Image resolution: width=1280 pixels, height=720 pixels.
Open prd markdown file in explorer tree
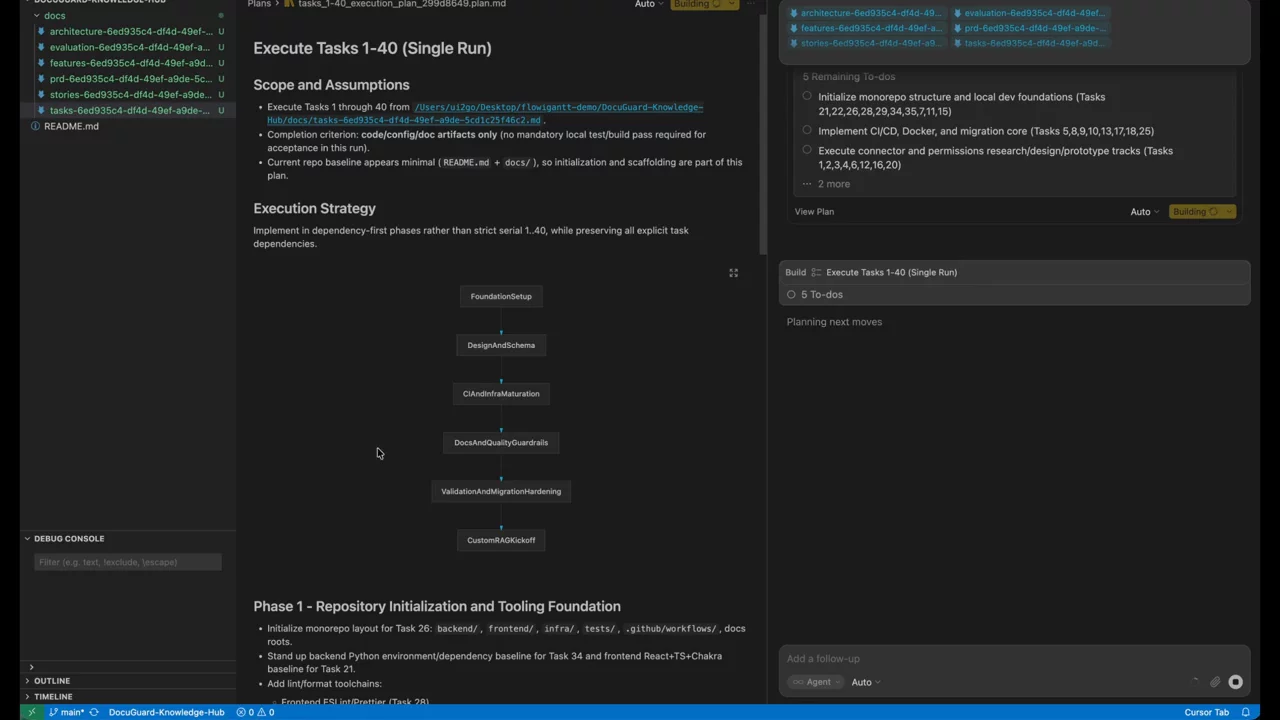click(130, 79)
